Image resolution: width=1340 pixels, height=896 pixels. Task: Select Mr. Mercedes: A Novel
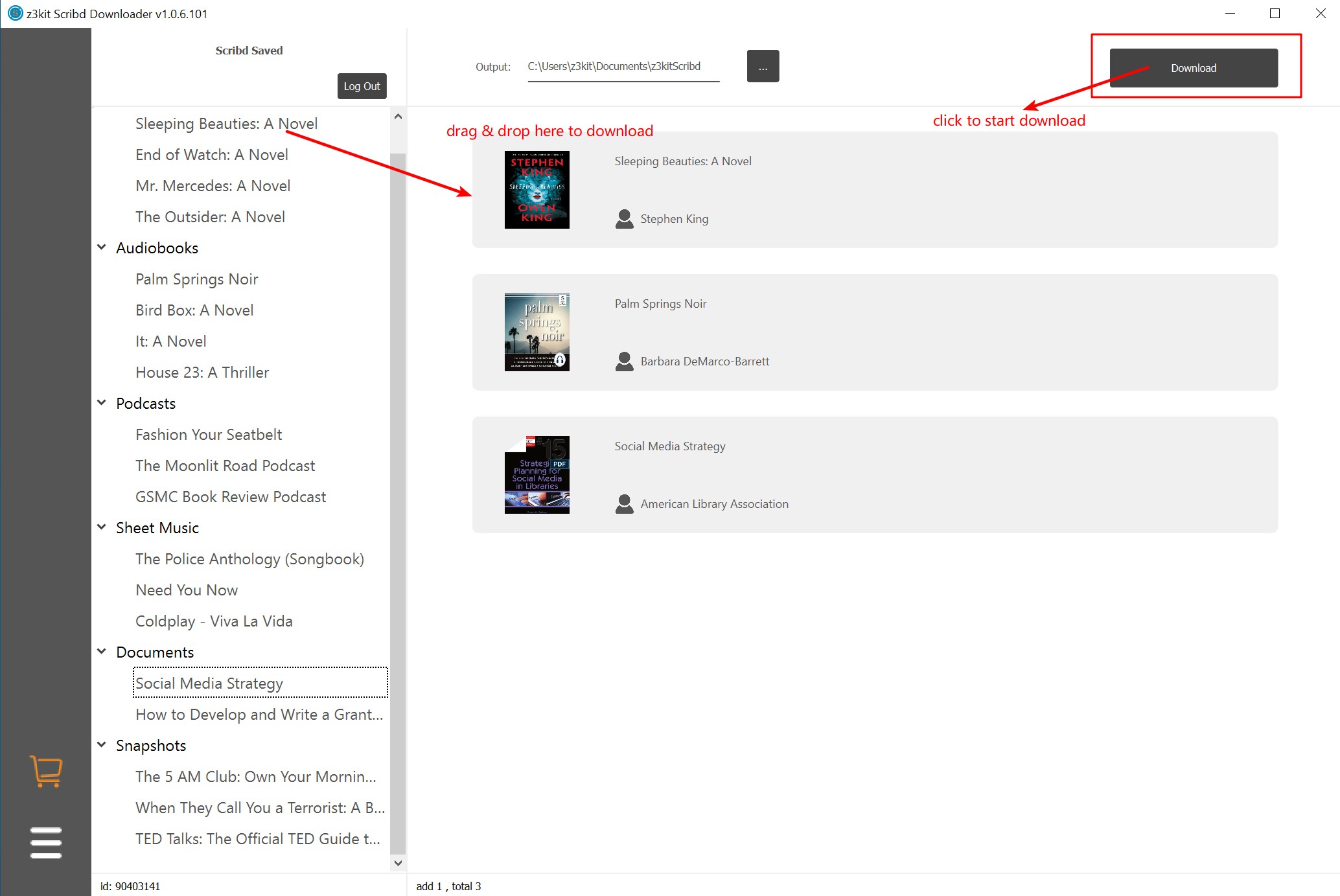point(213,186)
